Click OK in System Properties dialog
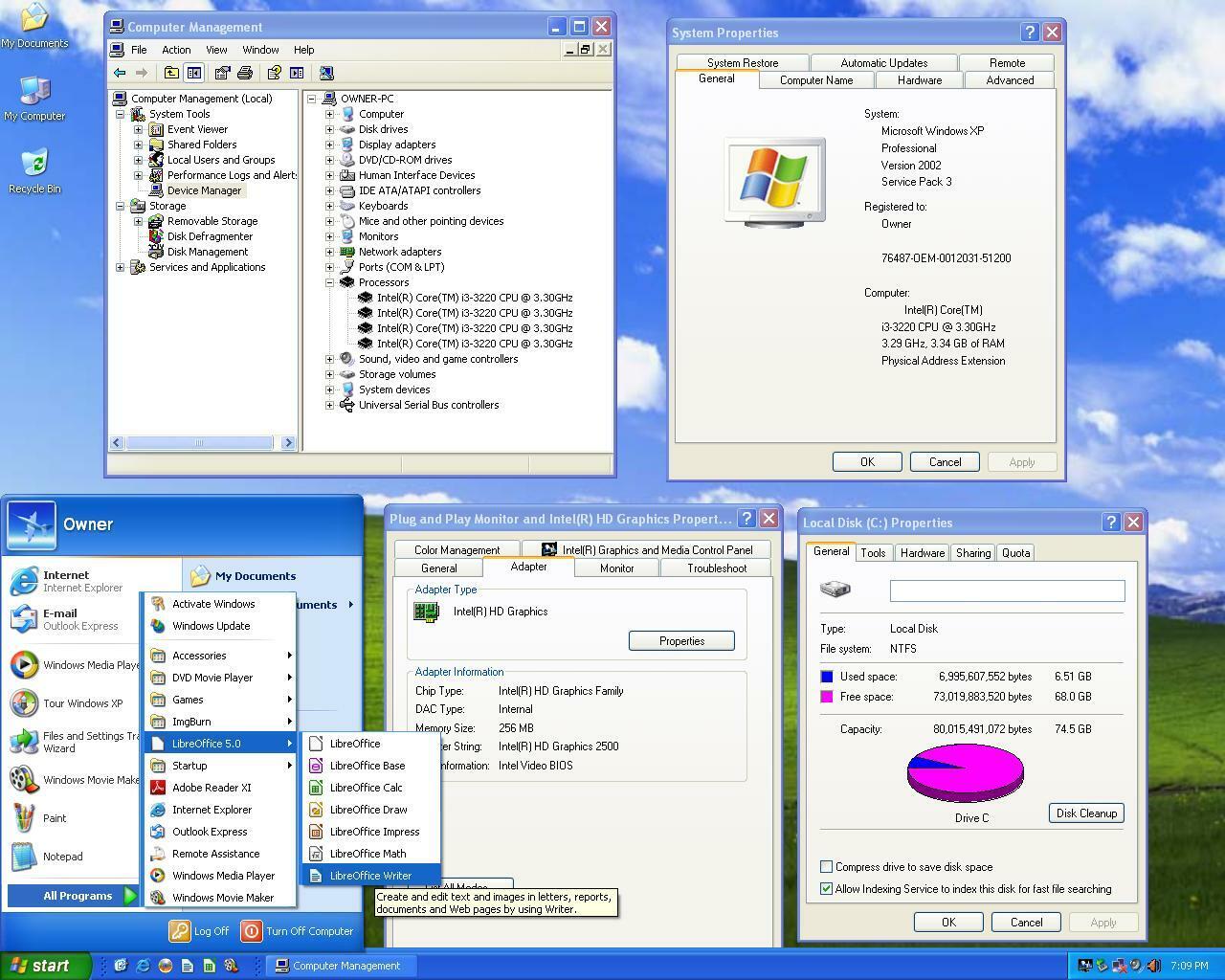The image size is (1225, 980). [x=867, y=462]
